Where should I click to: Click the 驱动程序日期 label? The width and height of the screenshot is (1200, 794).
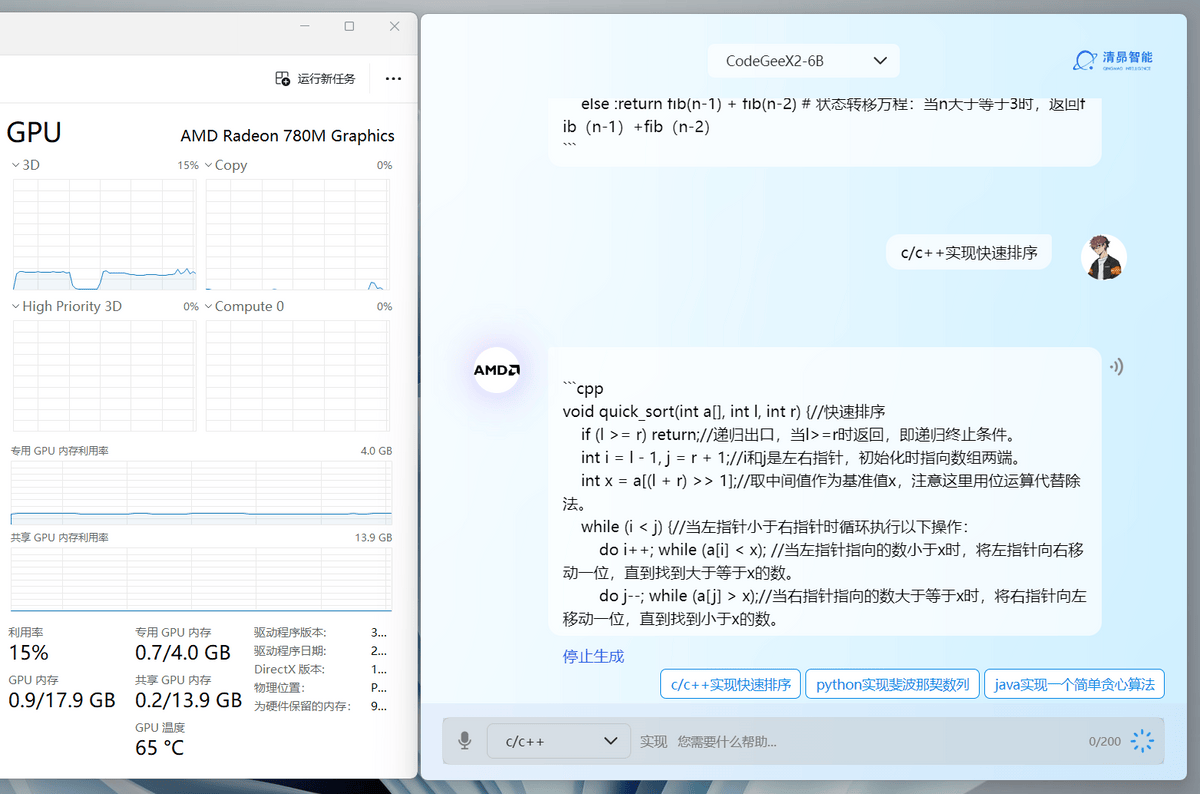(x=290, y=651)
